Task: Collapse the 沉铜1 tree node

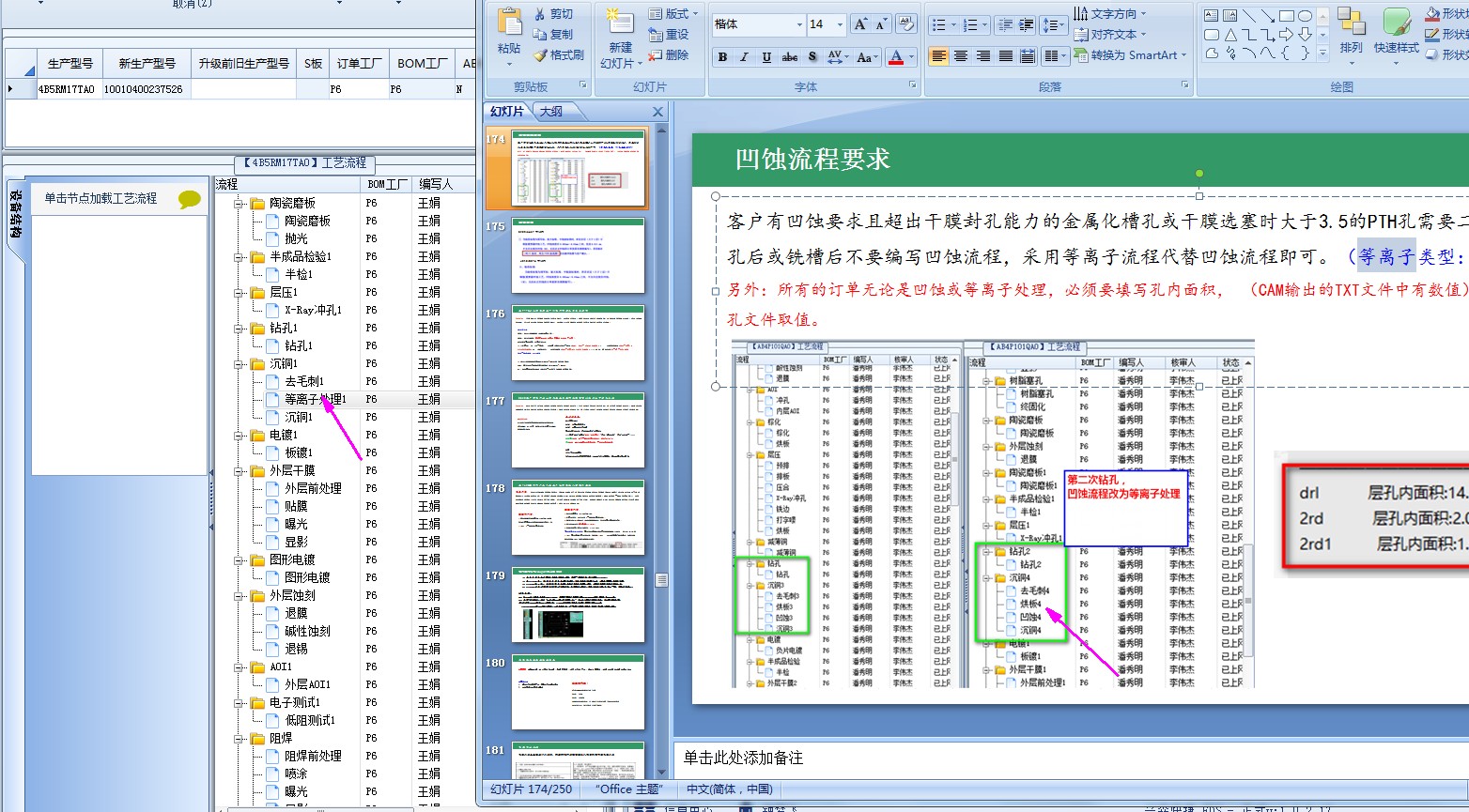Action: tap(240, 364)
